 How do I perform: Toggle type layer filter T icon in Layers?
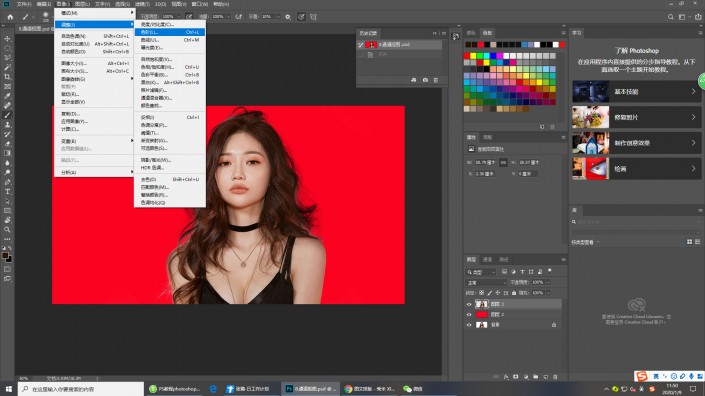point(522,272)
